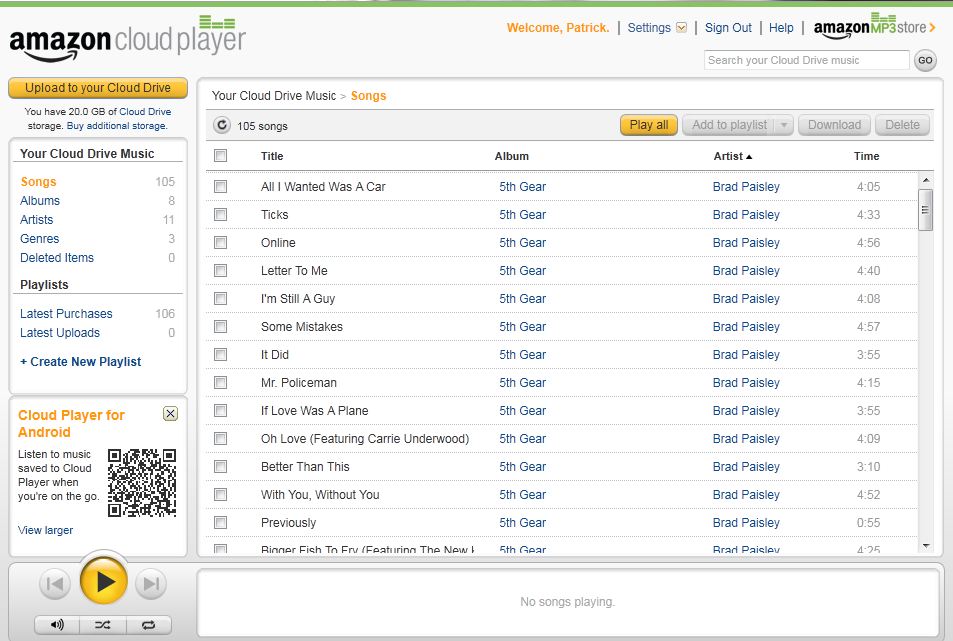
Task: Sort by the Title column header
Action: (x=272, y=156)
